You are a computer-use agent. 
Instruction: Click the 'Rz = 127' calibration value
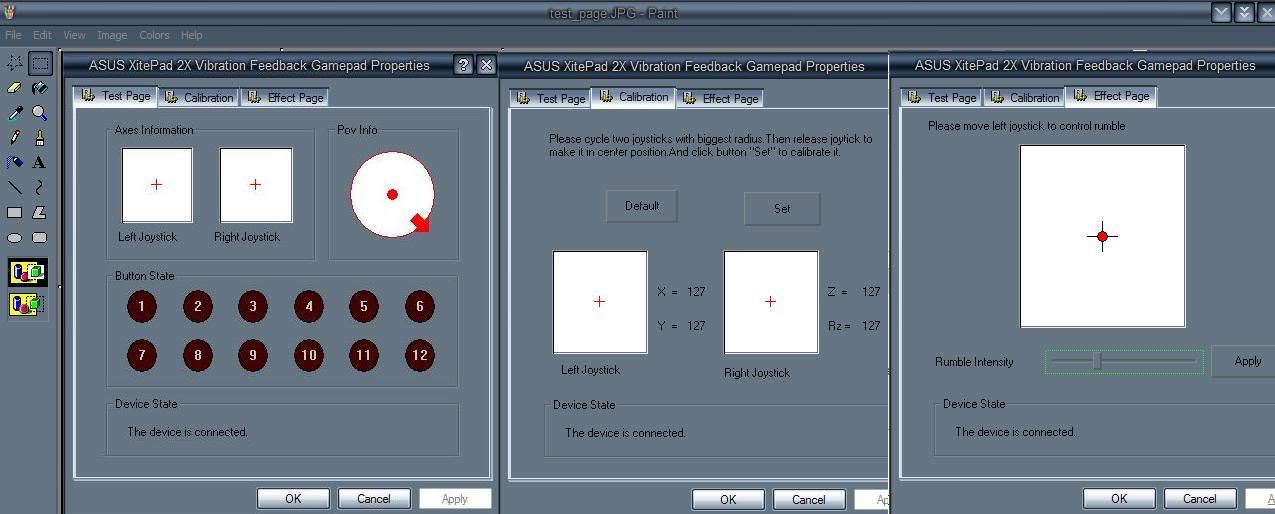[854, 325]
